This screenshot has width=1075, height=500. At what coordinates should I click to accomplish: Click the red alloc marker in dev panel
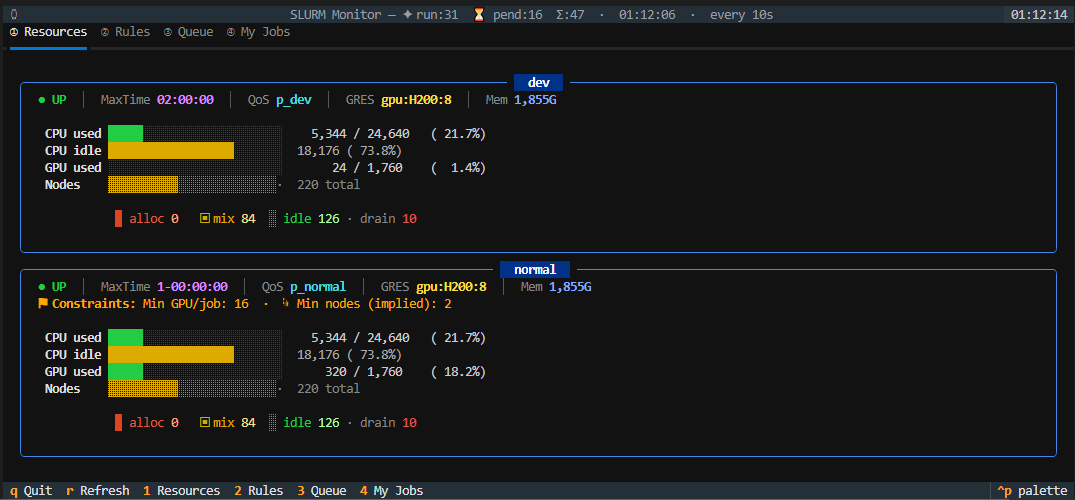(119, 219)
